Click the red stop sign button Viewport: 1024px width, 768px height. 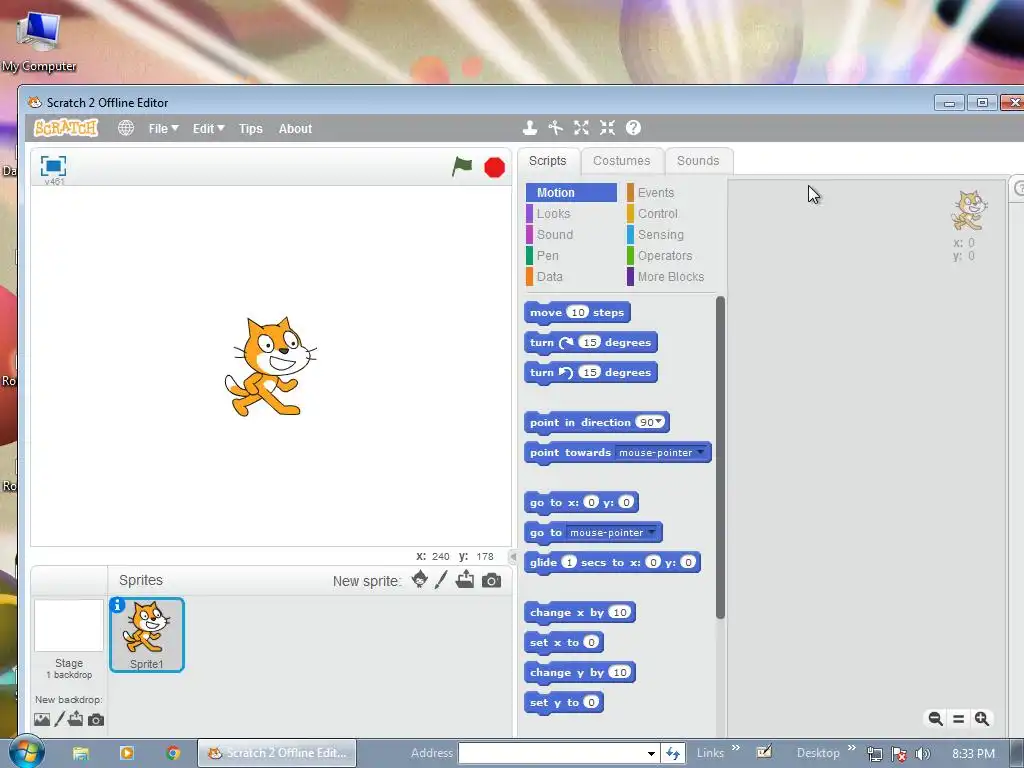[494, 167]
